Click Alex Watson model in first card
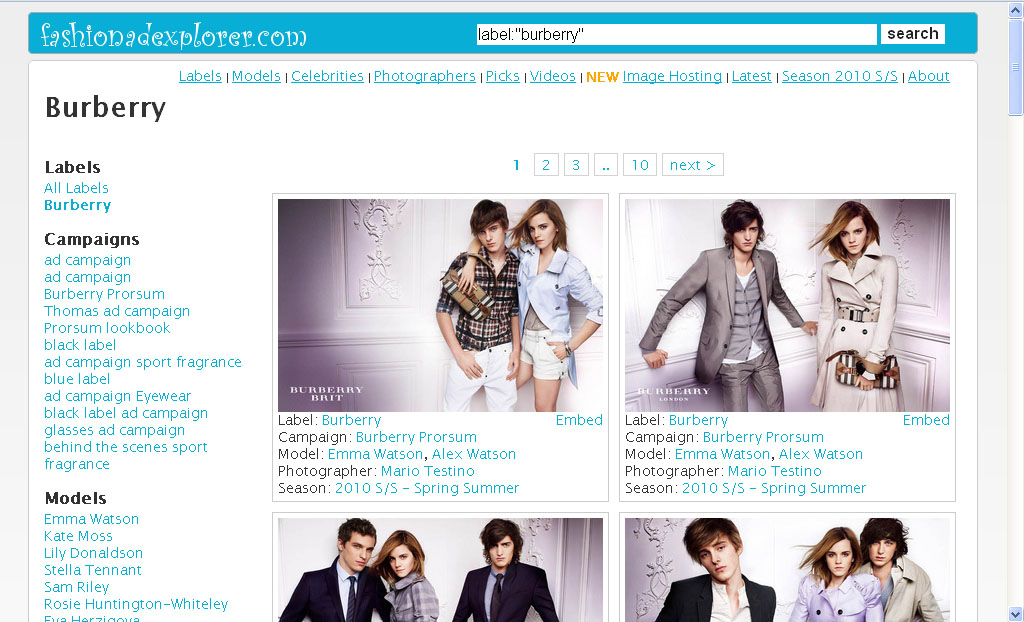Screen dimensions: 1024x622 click(x=474, y=454)
